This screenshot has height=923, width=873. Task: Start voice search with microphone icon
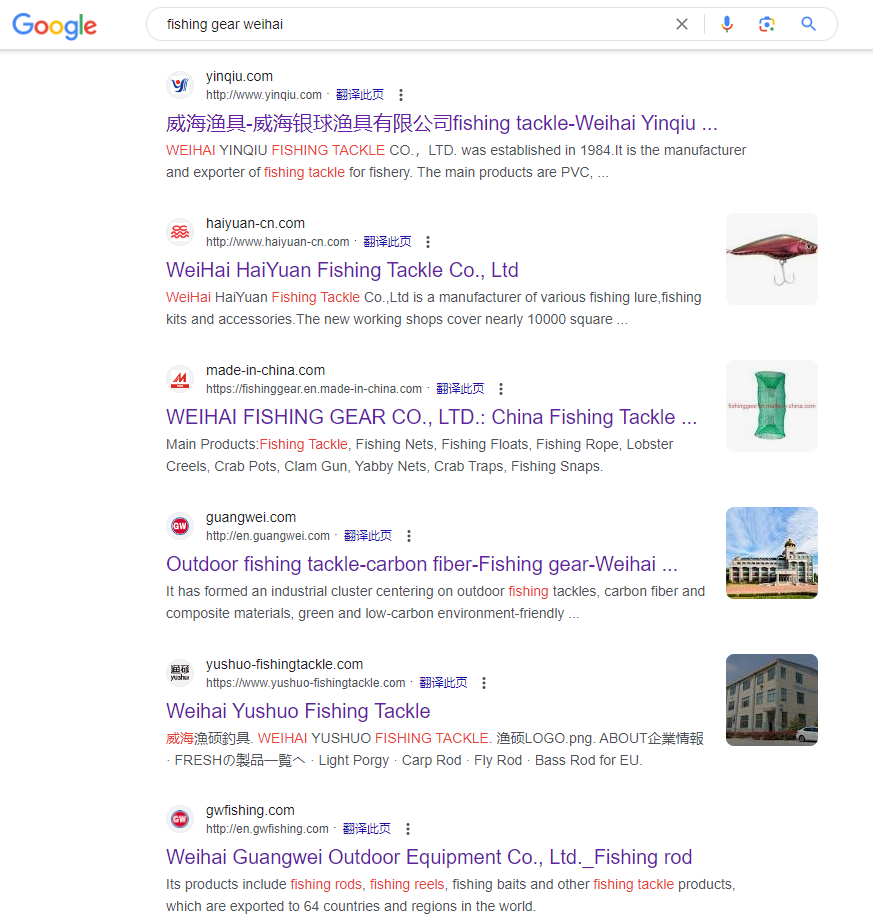pos(727,24)
